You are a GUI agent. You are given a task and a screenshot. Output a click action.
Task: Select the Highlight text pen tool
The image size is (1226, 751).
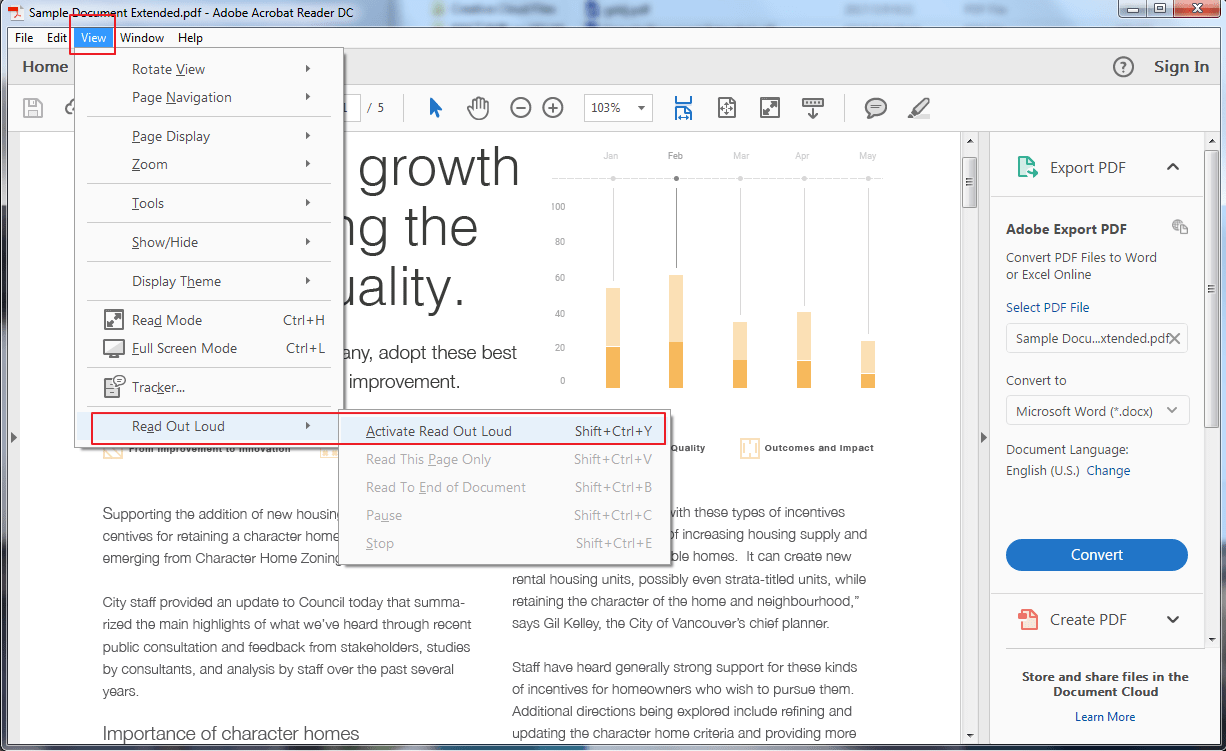click(x=919, y=107)
